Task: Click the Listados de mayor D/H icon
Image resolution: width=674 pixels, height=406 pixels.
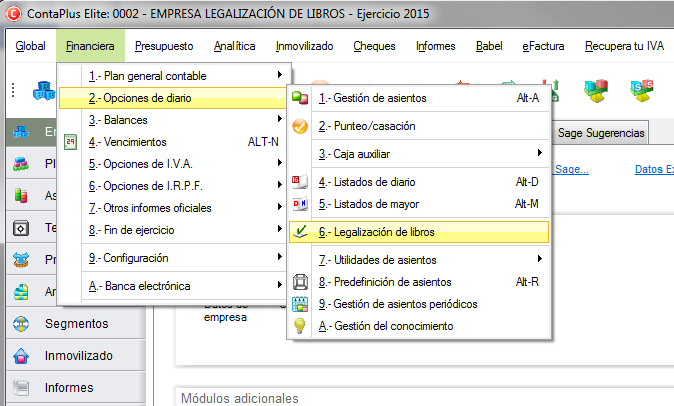Action: coord(300,204)
